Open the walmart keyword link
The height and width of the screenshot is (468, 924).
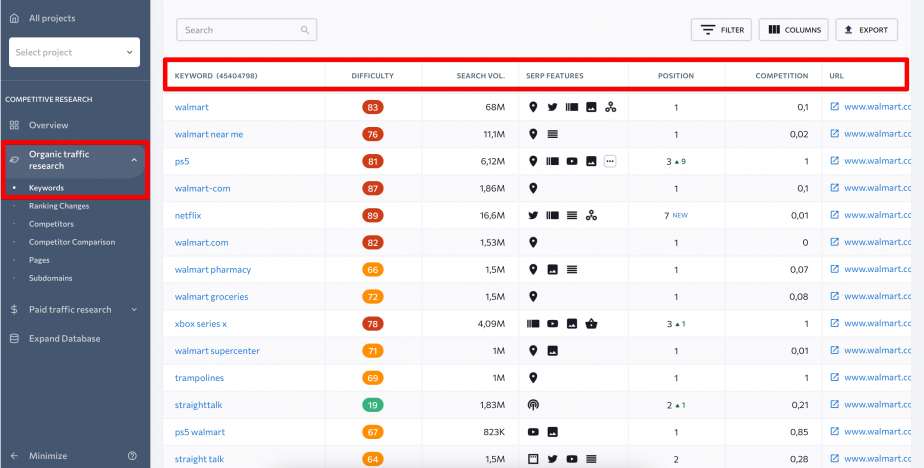point(192,107)
